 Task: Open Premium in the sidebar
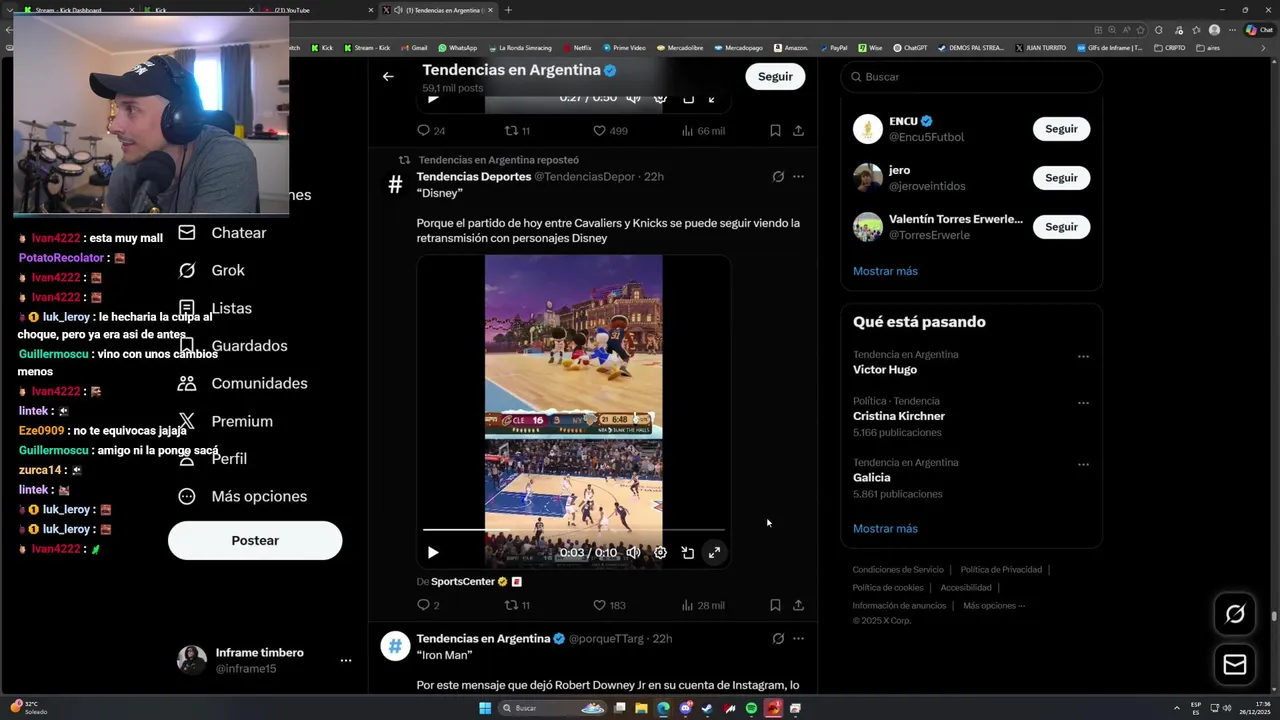coord(225,421)
